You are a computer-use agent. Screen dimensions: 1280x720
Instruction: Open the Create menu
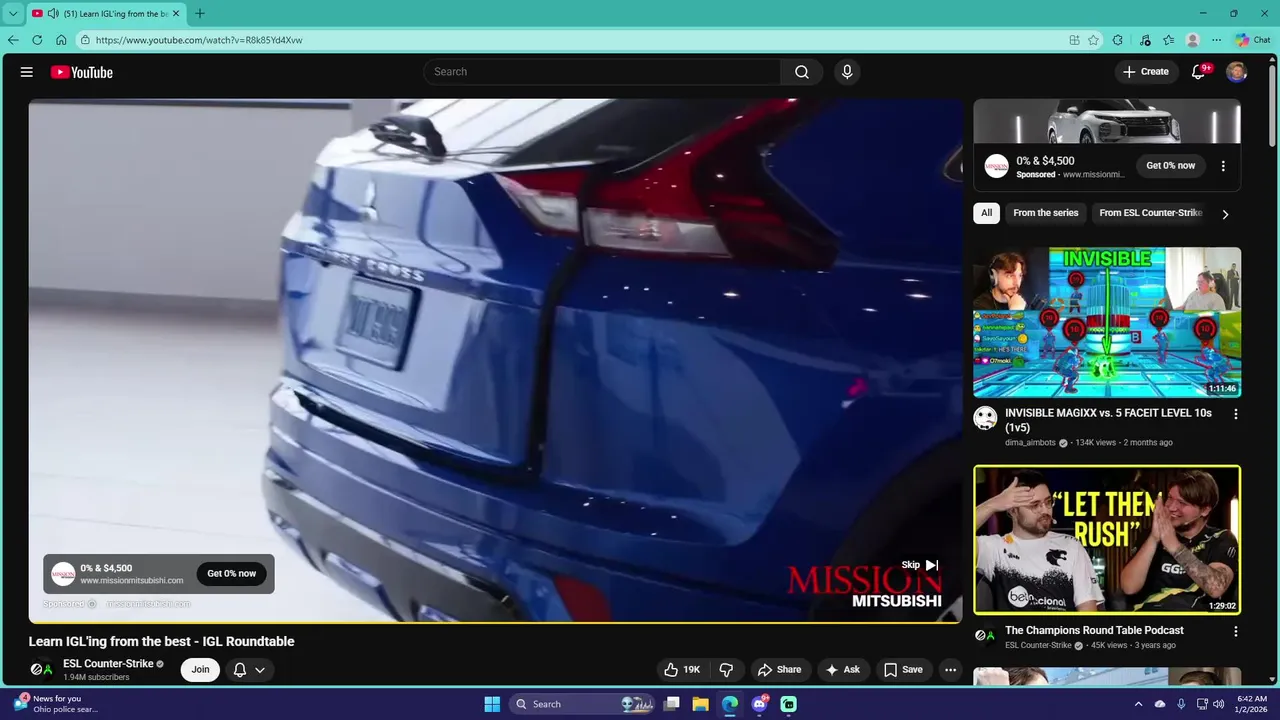pyautogui.click(x=1146, y=72)
